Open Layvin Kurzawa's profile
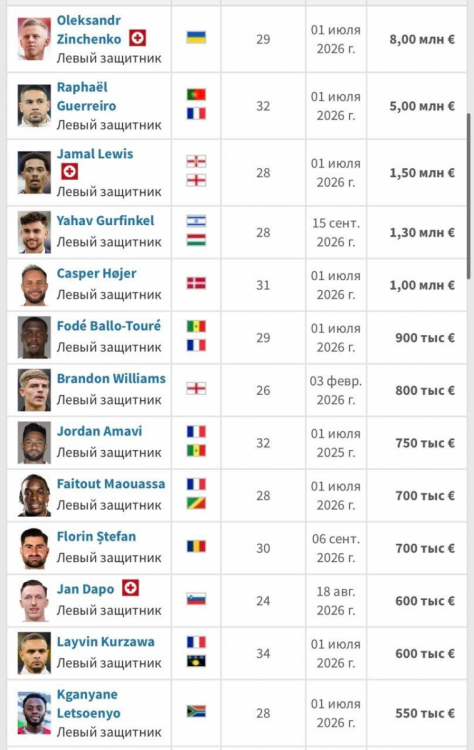This screenshot has width=474, height=750. [106, 641]
